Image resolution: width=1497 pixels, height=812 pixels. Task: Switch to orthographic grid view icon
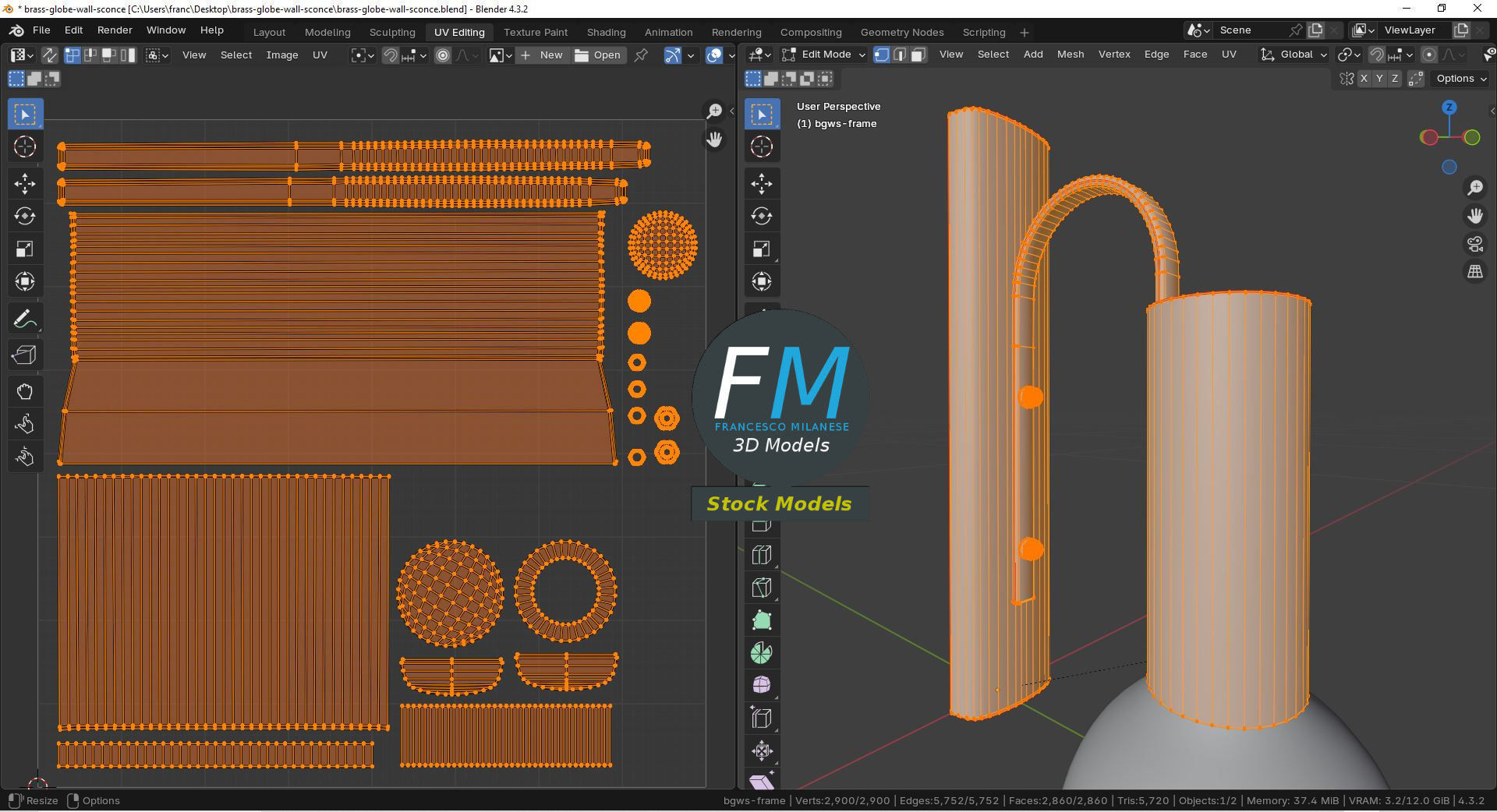tap(1475, 272)
